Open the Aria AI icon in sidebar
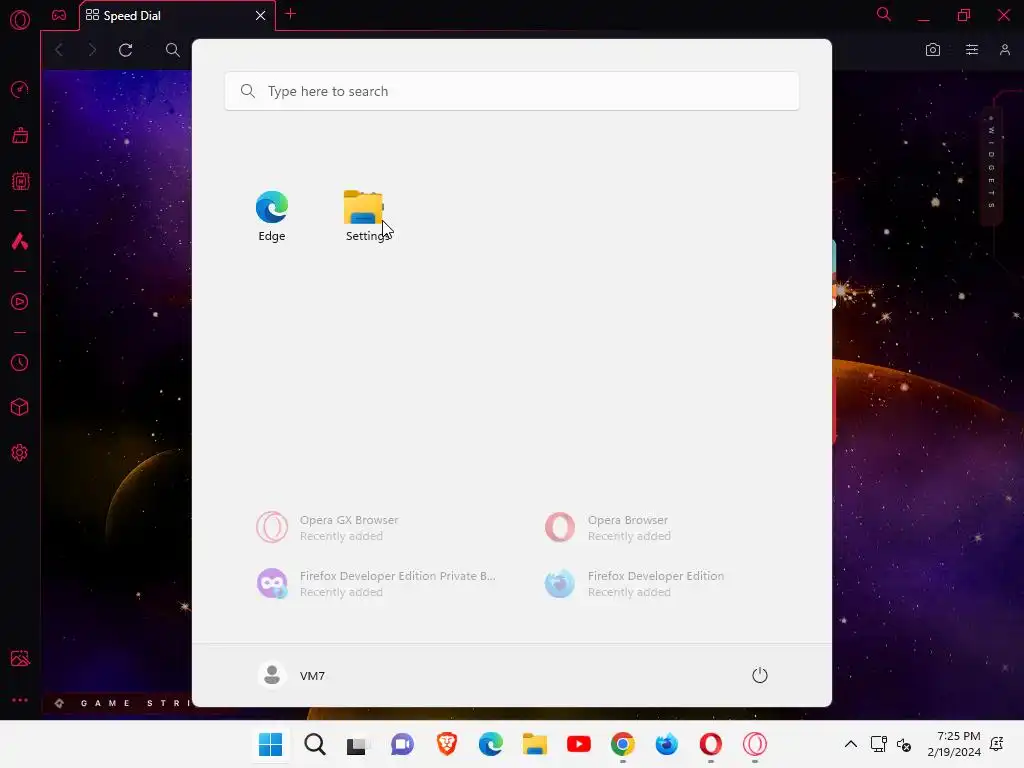This screenshot has height=768, width=1024. (x=20, y=242)
